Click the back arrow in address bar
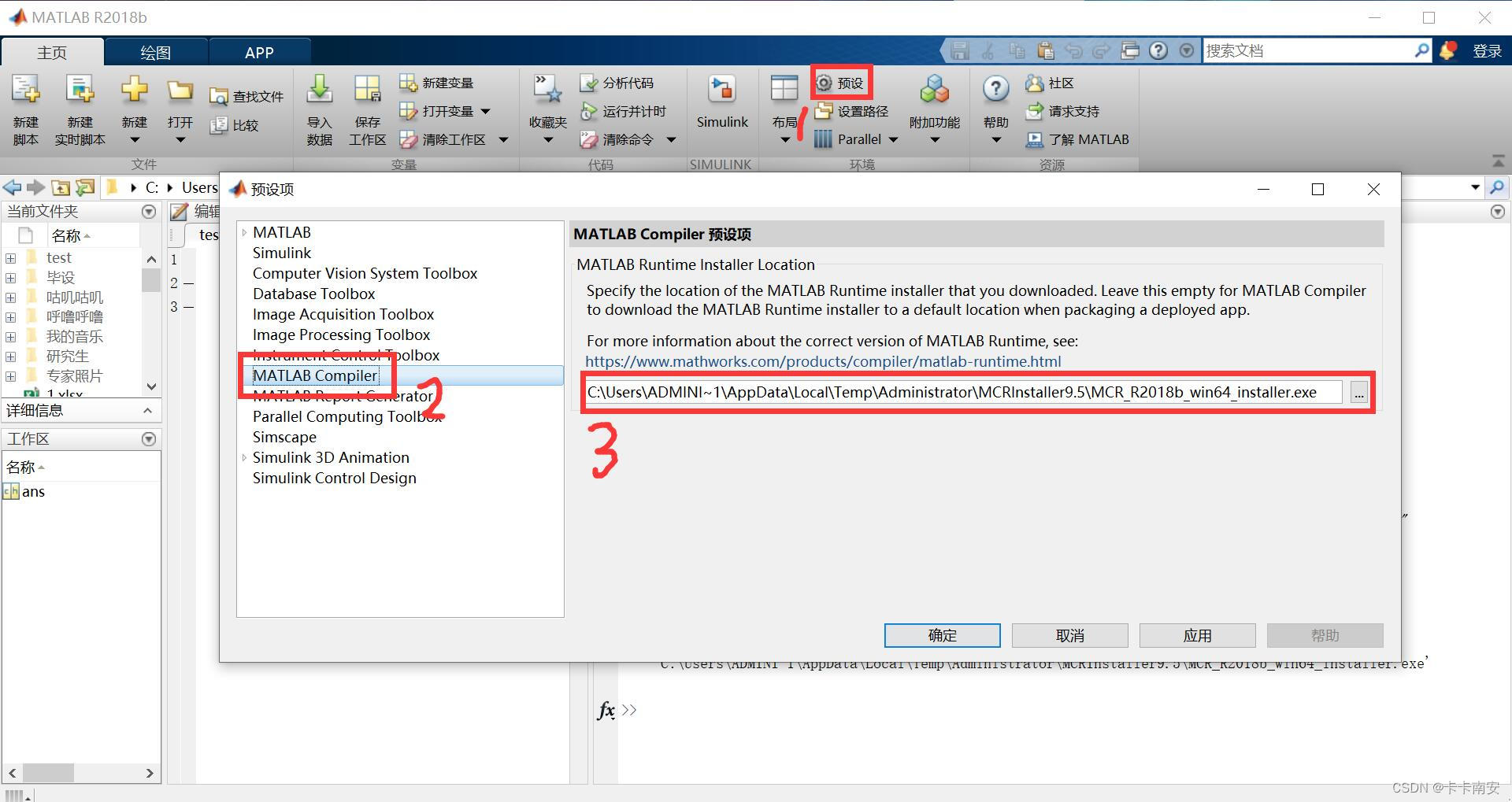The width and height of the screenshot is (1512, 802). pos(12,187)
